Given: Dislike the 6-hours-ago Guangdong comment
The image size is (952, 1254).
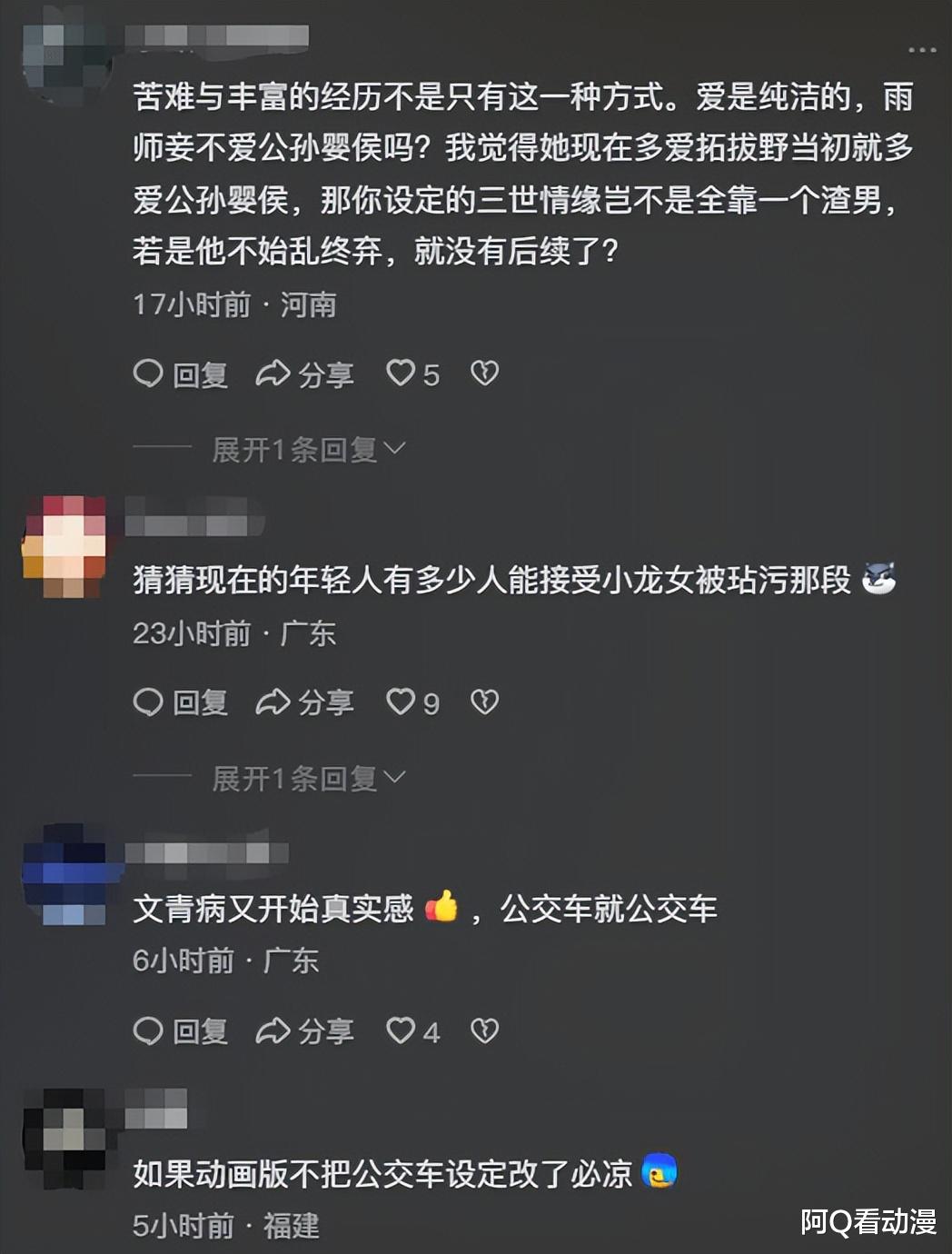Looking at the screenshot, I should [484, 1031].
